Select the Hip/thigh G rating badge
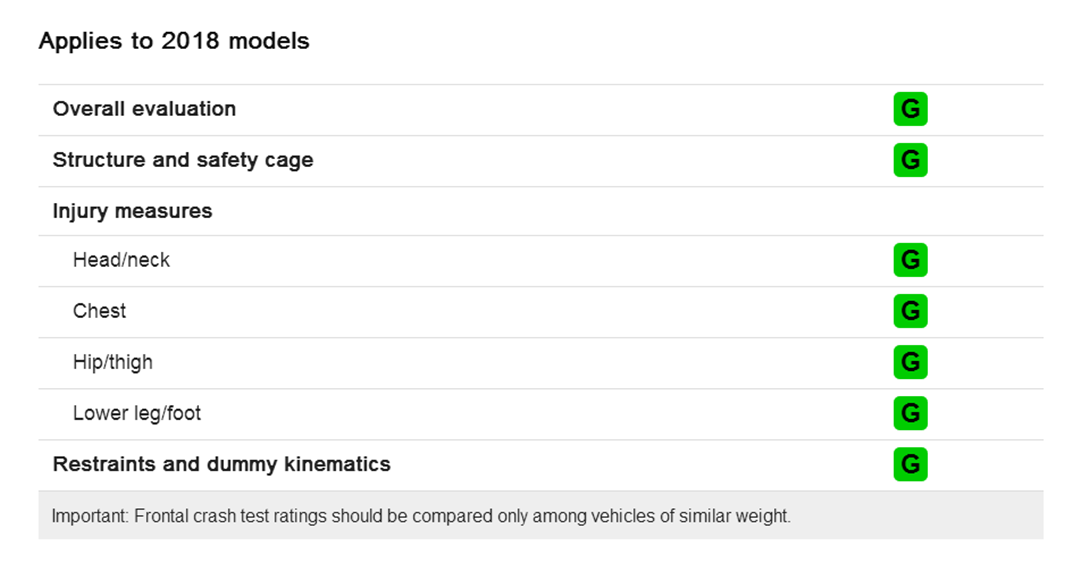Image resolution: width=1080 pixels, height=562 pixels. click(910, 362)
